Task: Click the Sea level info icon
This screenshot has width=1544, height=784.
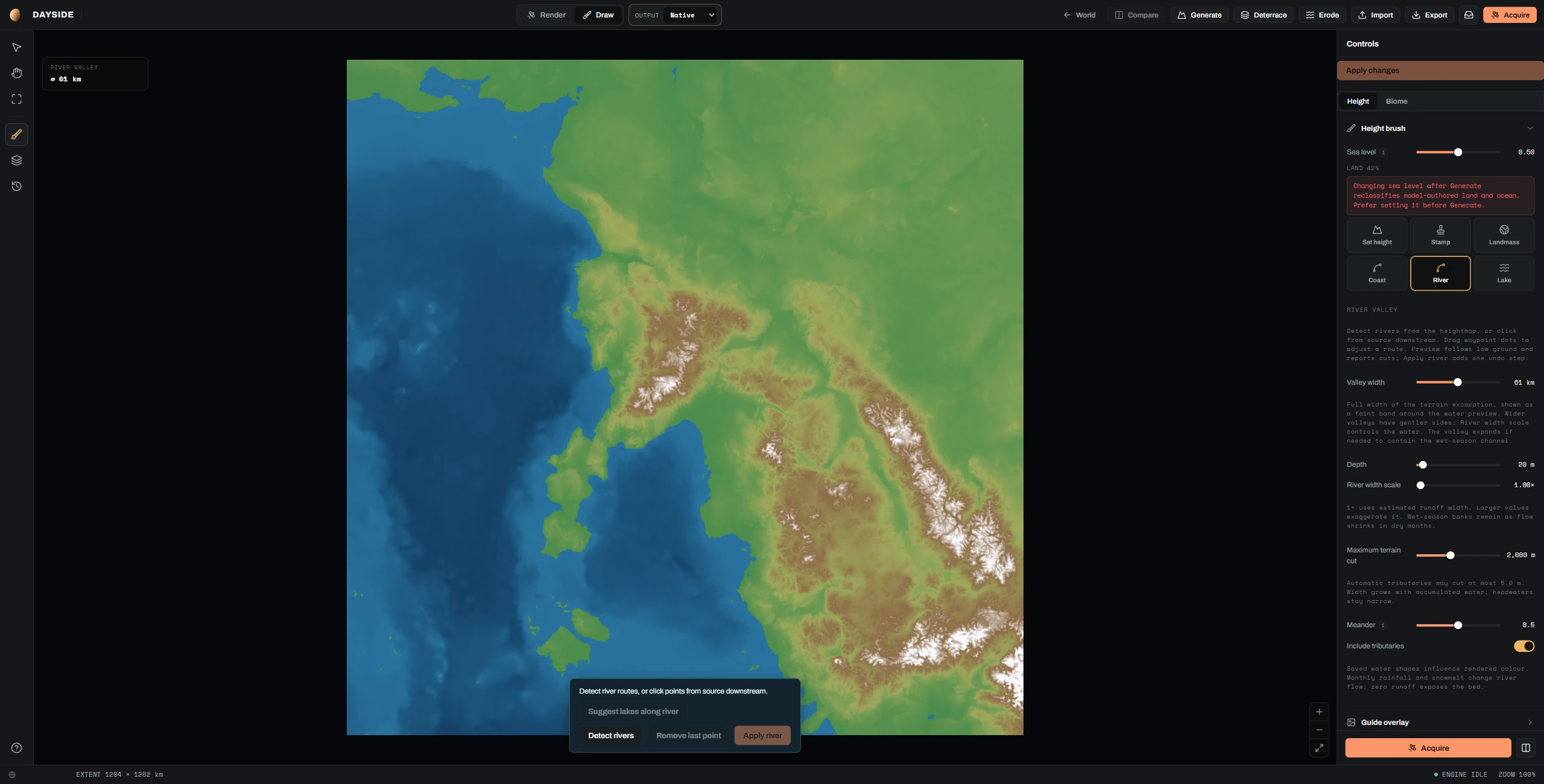Action: [x=1383, y=153]
